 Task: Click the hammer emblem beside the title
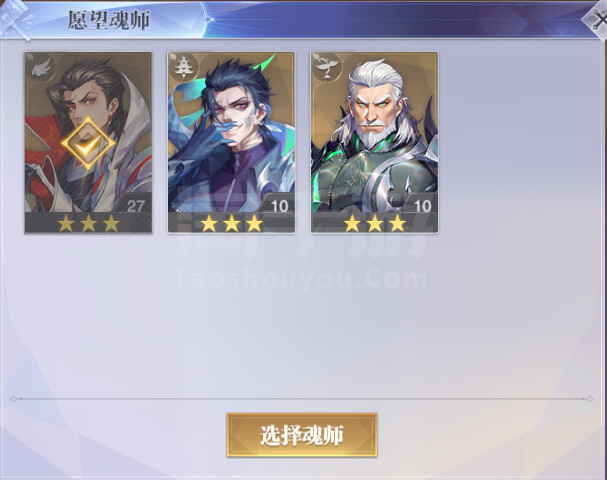click(17, 19)
